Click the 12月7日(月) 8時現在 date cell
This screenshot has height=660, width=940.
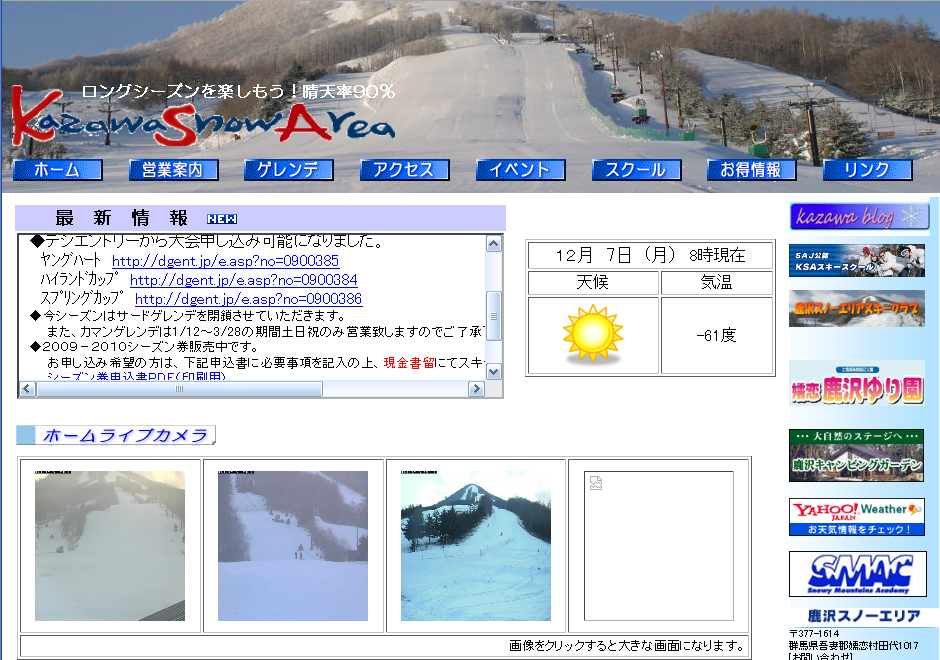(650, 255)
